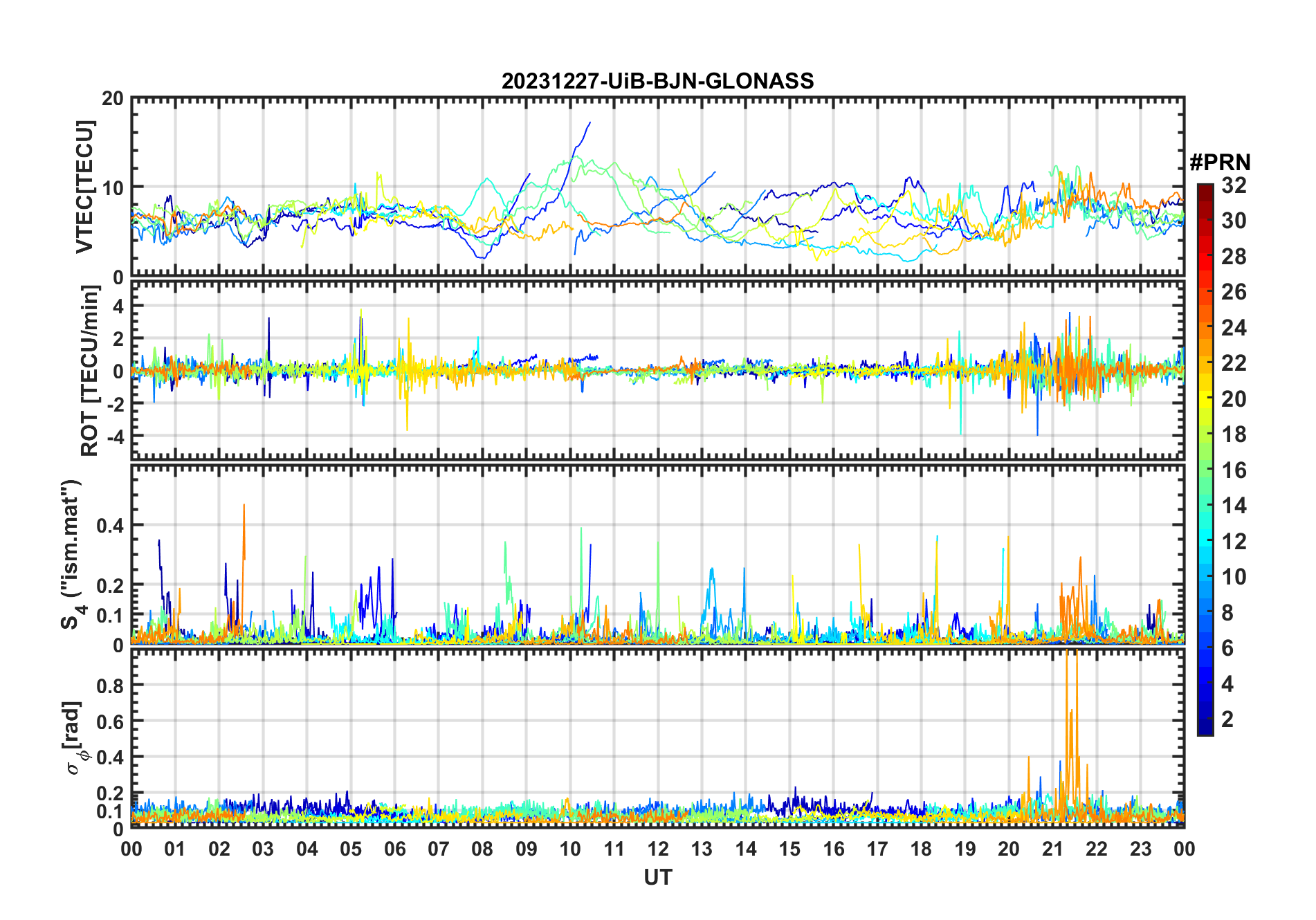Click colorbar tick label 10

point(1234,577)
